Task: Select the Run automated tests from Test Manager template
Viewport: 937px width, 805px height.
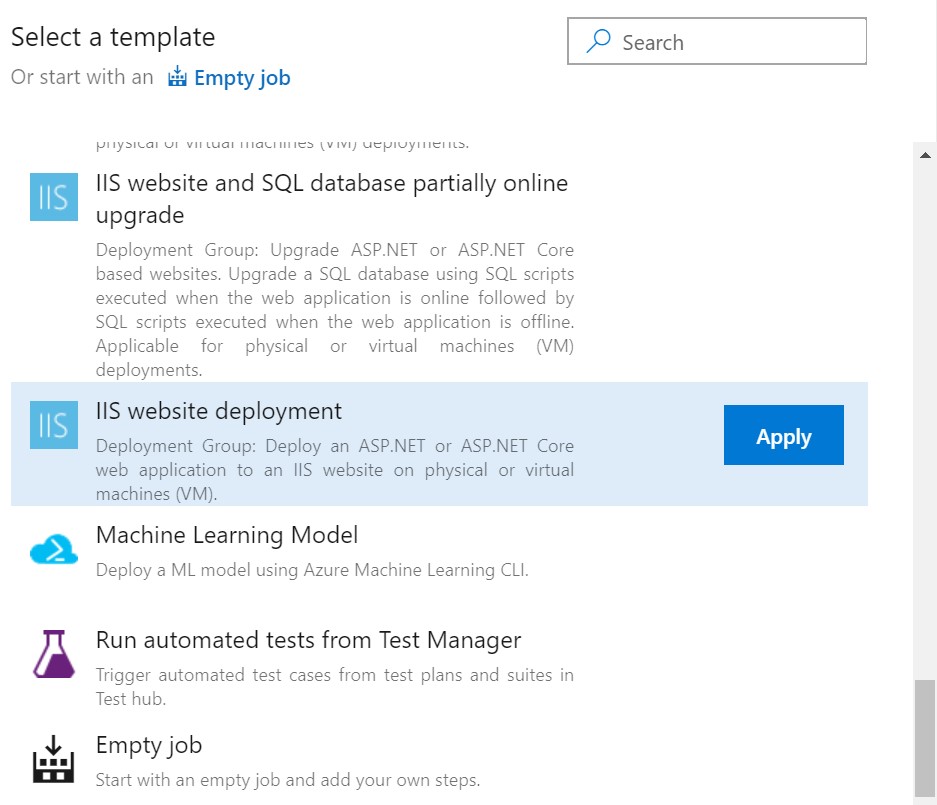Action: (308, 640)
